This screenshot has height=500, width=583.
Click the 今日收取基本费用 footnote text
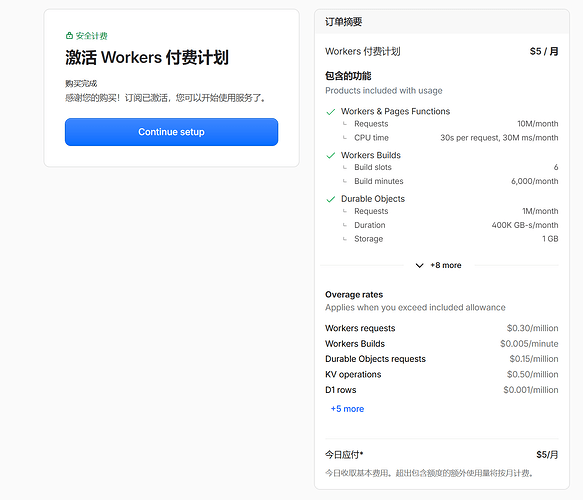tap(429, 473)
